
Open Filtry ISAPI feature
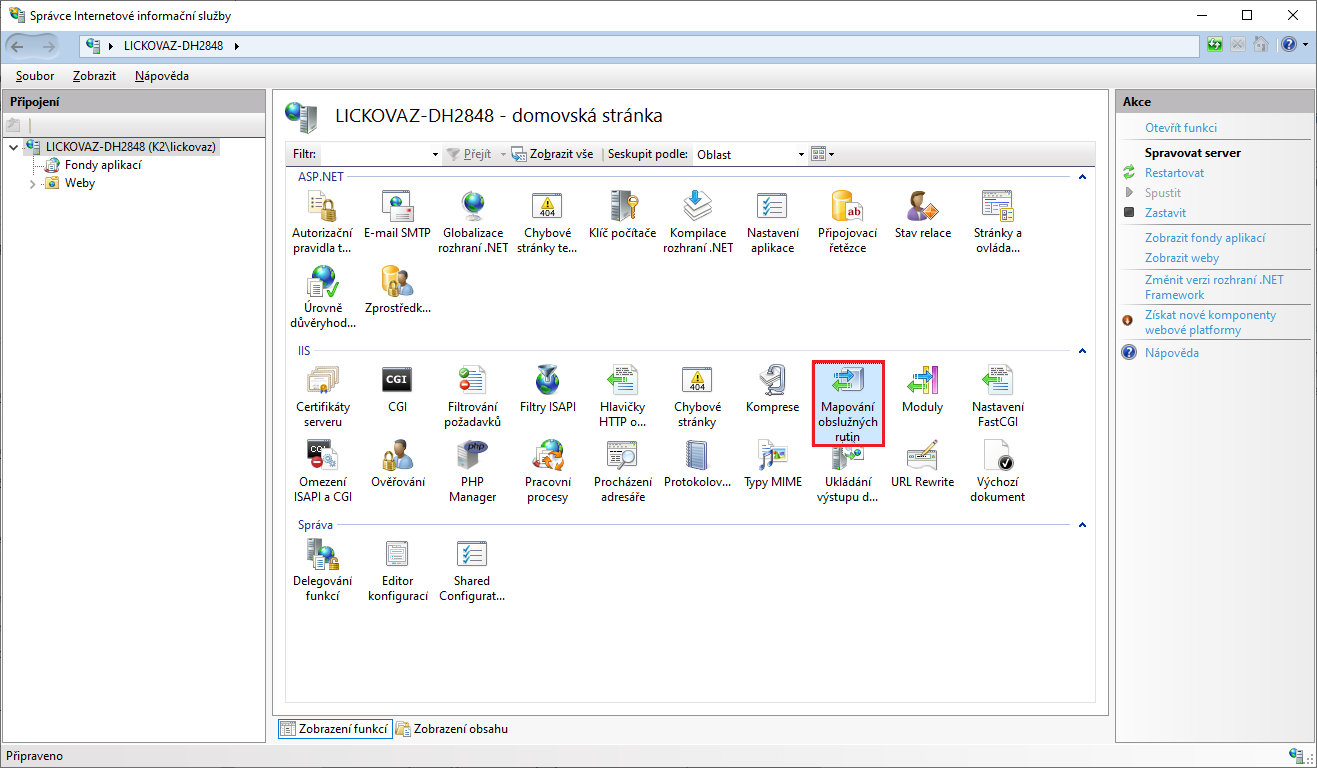click(x=548, y=389)
